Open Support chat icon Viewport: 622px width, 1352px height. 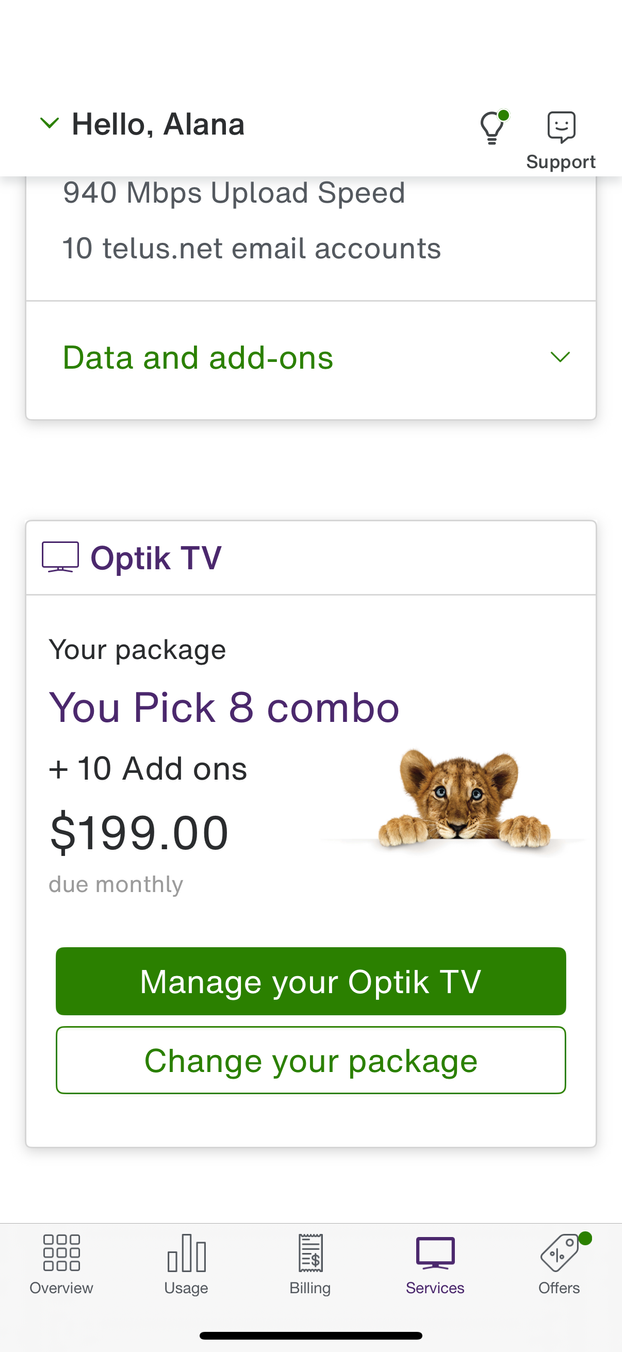tap(561, 127)
